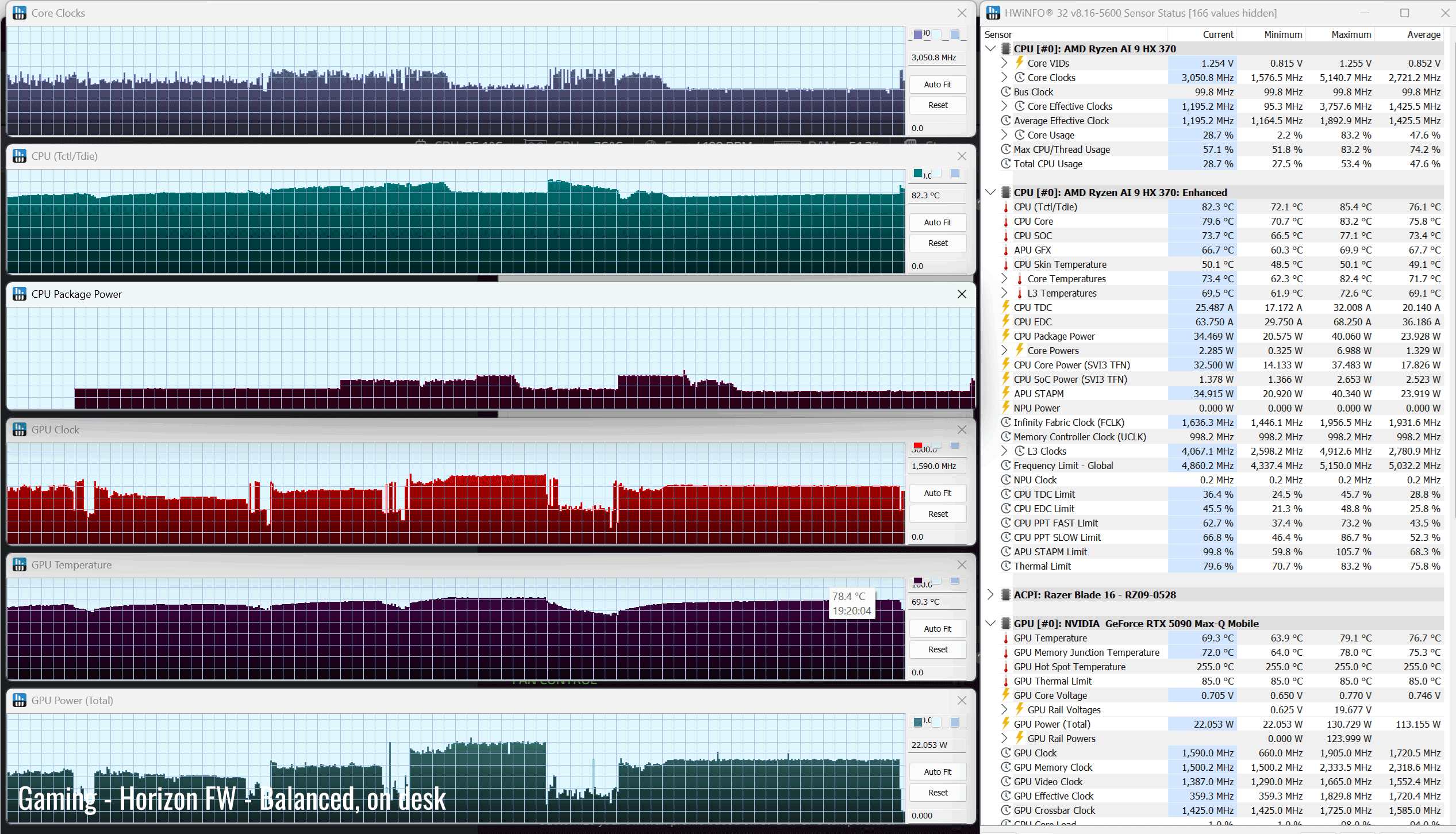Click HWiNFO icon in Sensor Status title bar

pos(993,13)
